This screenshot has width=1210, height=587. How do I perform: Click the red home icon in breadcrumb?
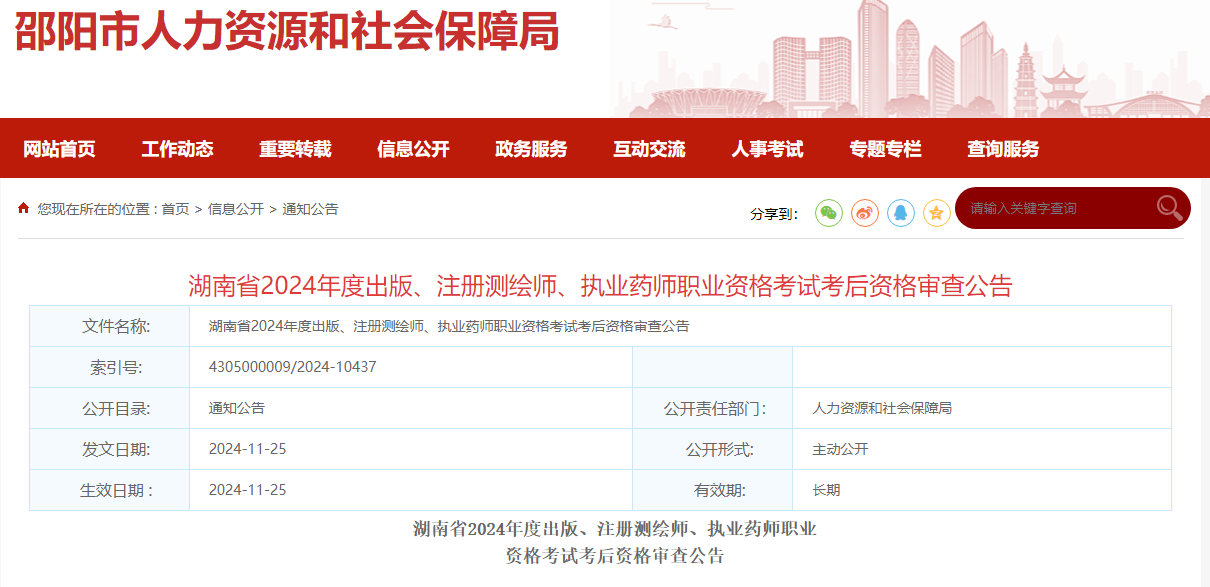click(x=24, y=208)
